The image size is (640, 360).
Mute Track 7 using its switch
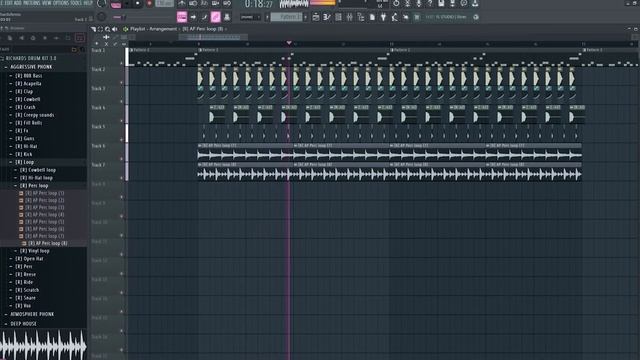tap(122, 178)
